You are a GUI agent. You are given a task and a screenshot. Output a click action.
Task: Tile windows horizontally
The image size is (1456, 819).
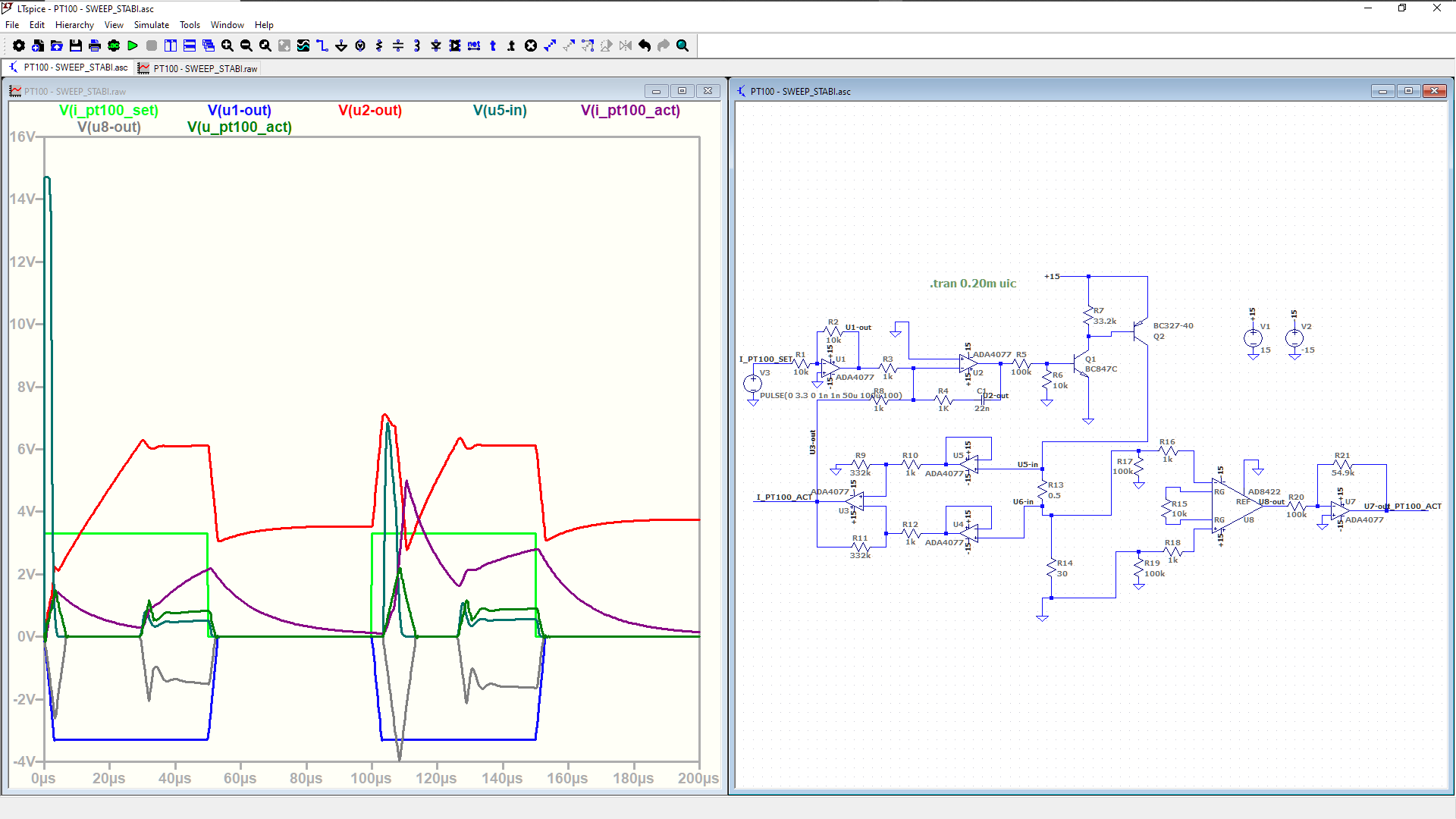pos(190,45)
